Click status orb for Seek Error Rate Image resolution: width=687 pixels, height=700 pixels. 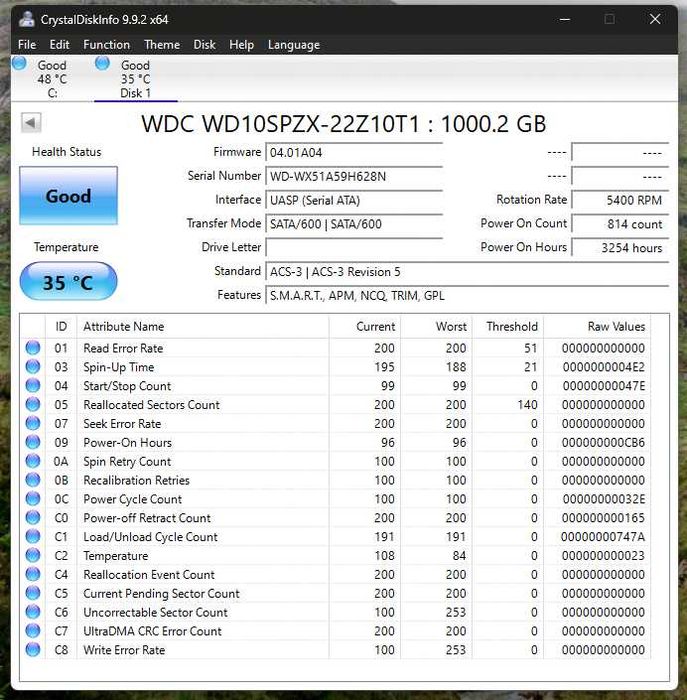click(x=33, y=423)
